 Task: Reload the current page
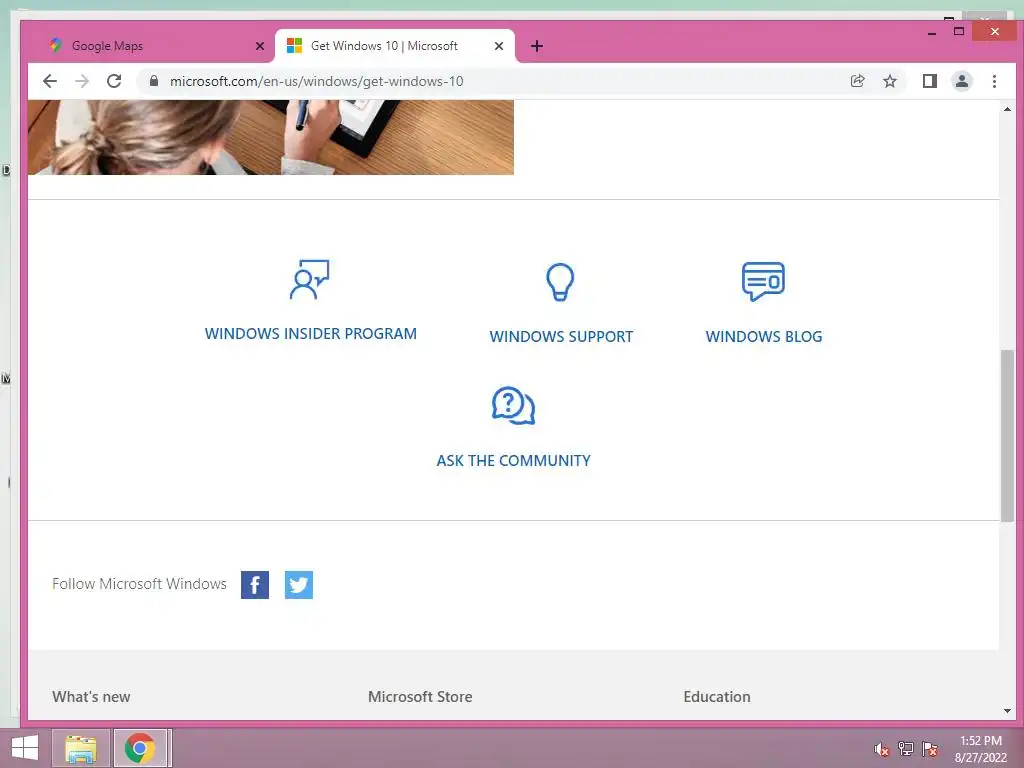click(x=114, y=81)
